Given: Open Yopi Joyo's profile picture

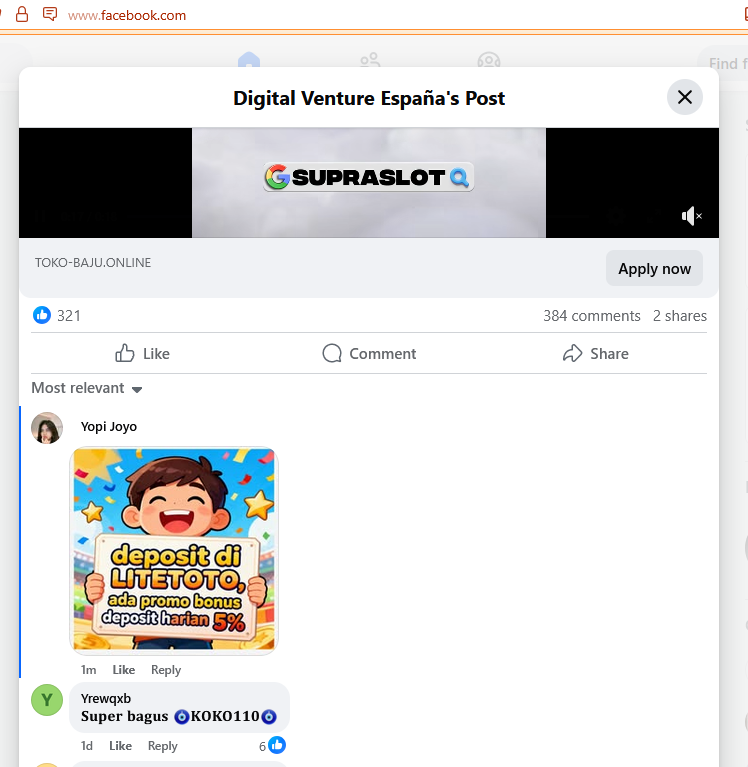Looking at the screenshot, I should (47, 428).
